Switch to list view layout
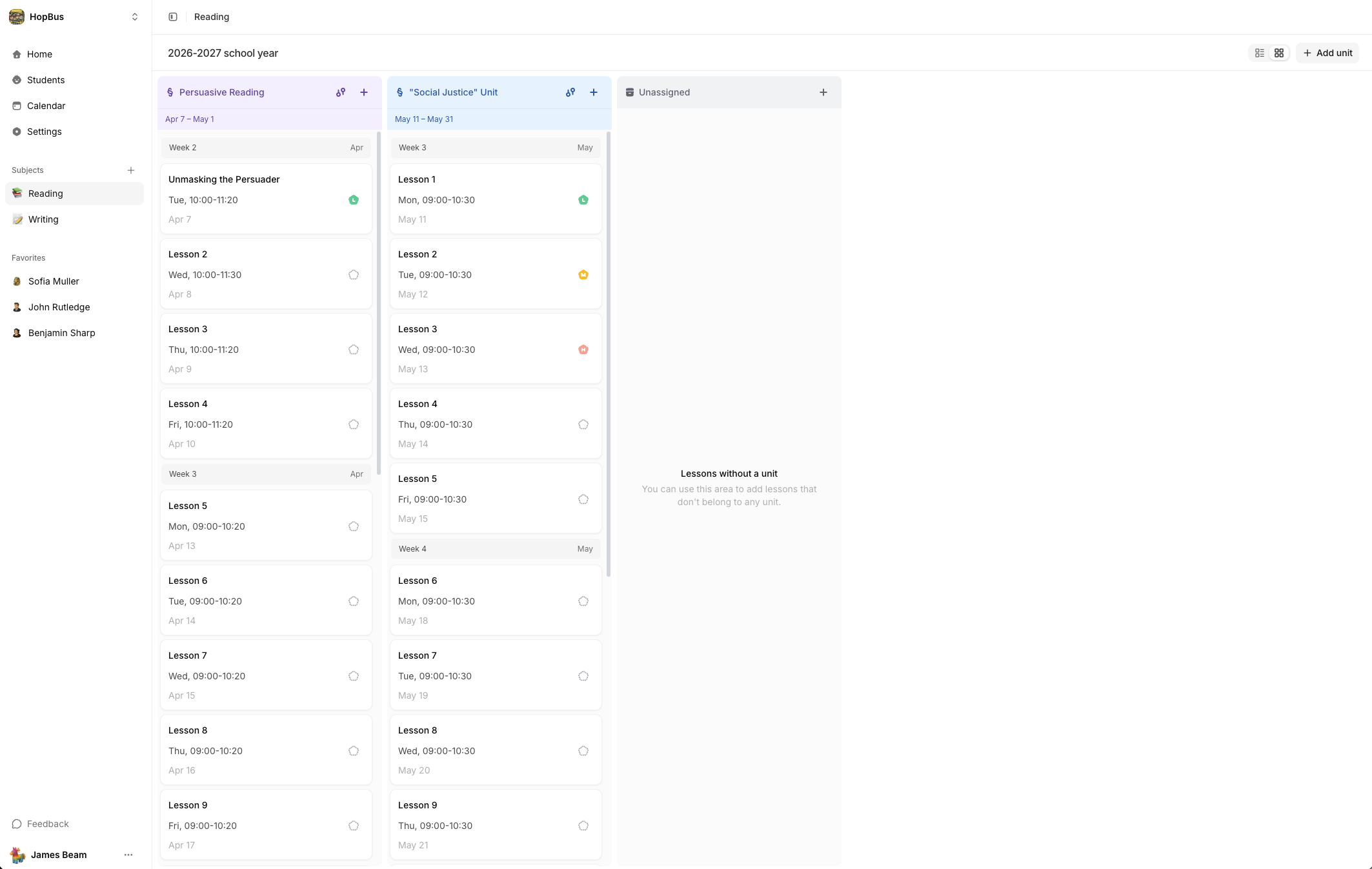The height and width of the screenshot is (869, 1372). point(1259,53)
